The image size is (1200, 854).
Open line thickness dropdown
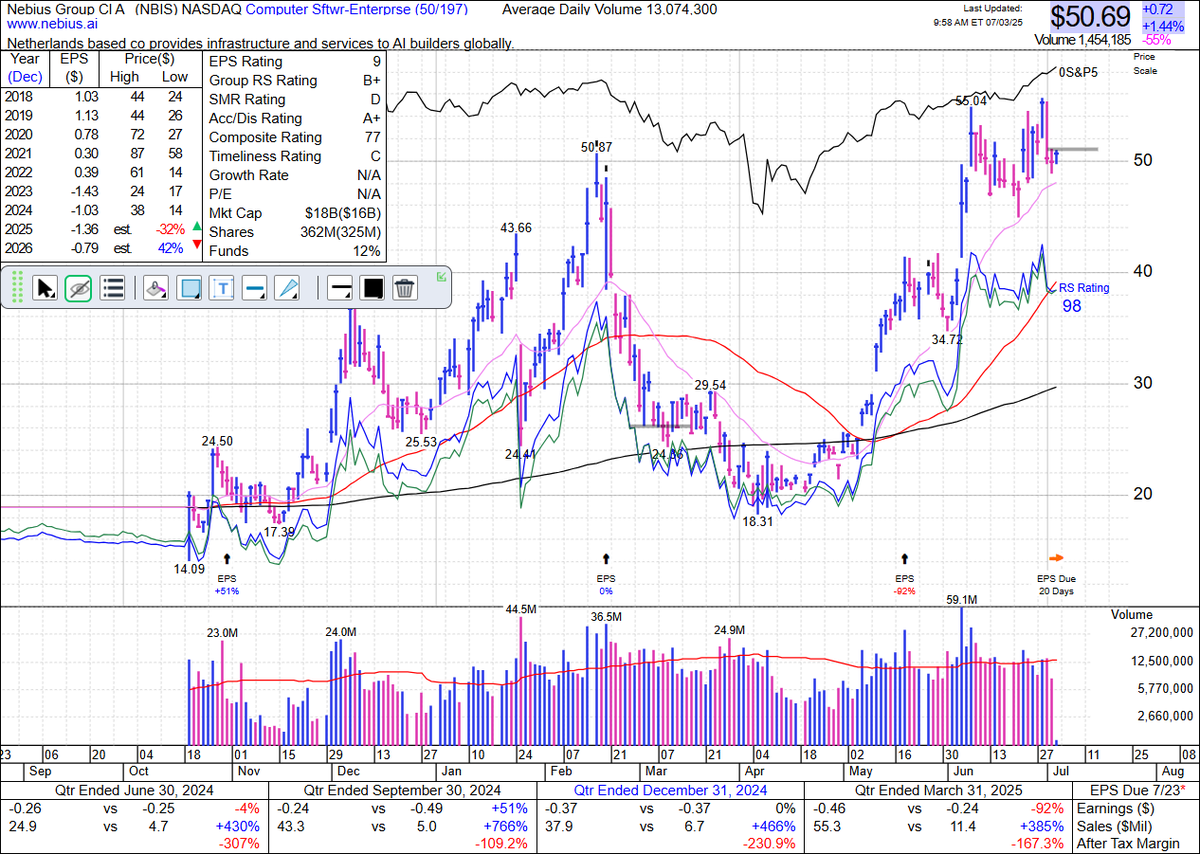point(340,288)
